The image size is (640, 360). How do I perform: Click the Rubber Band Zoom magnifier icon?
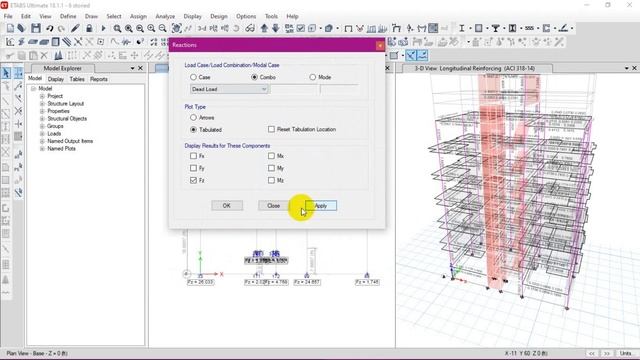(x=117, y=28)
